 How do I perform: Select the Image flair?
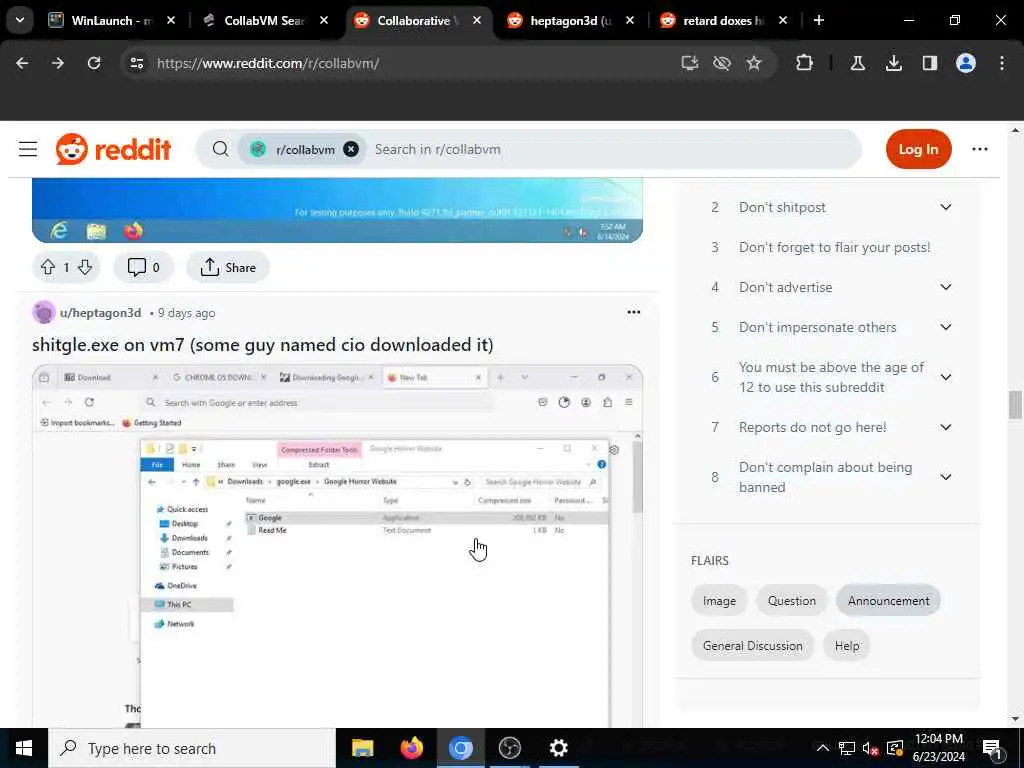tap(719, 601)
